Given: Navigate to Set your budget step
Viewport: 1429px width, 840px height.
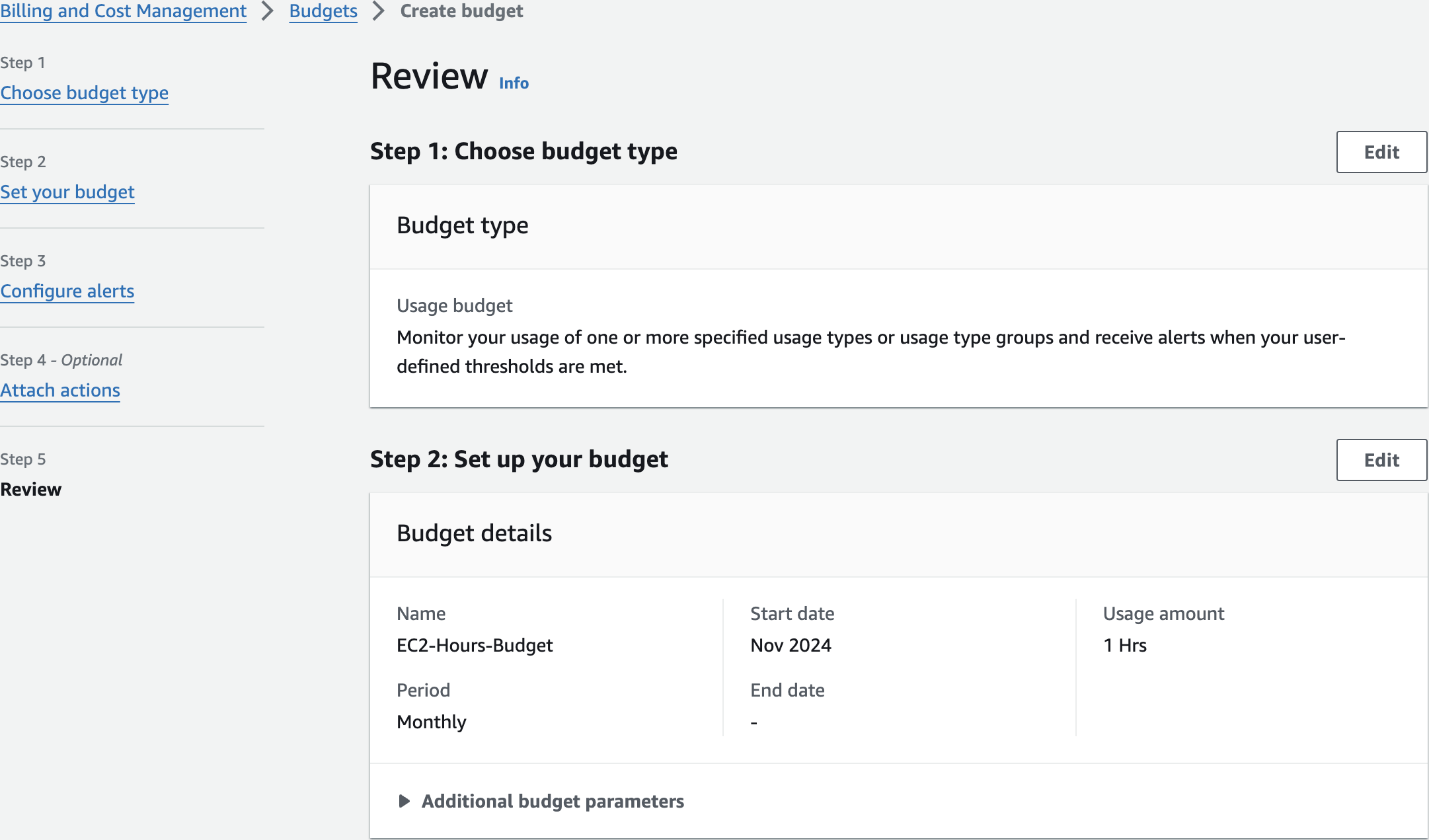Looking at the screenshot, I should [x=67, y=192].
